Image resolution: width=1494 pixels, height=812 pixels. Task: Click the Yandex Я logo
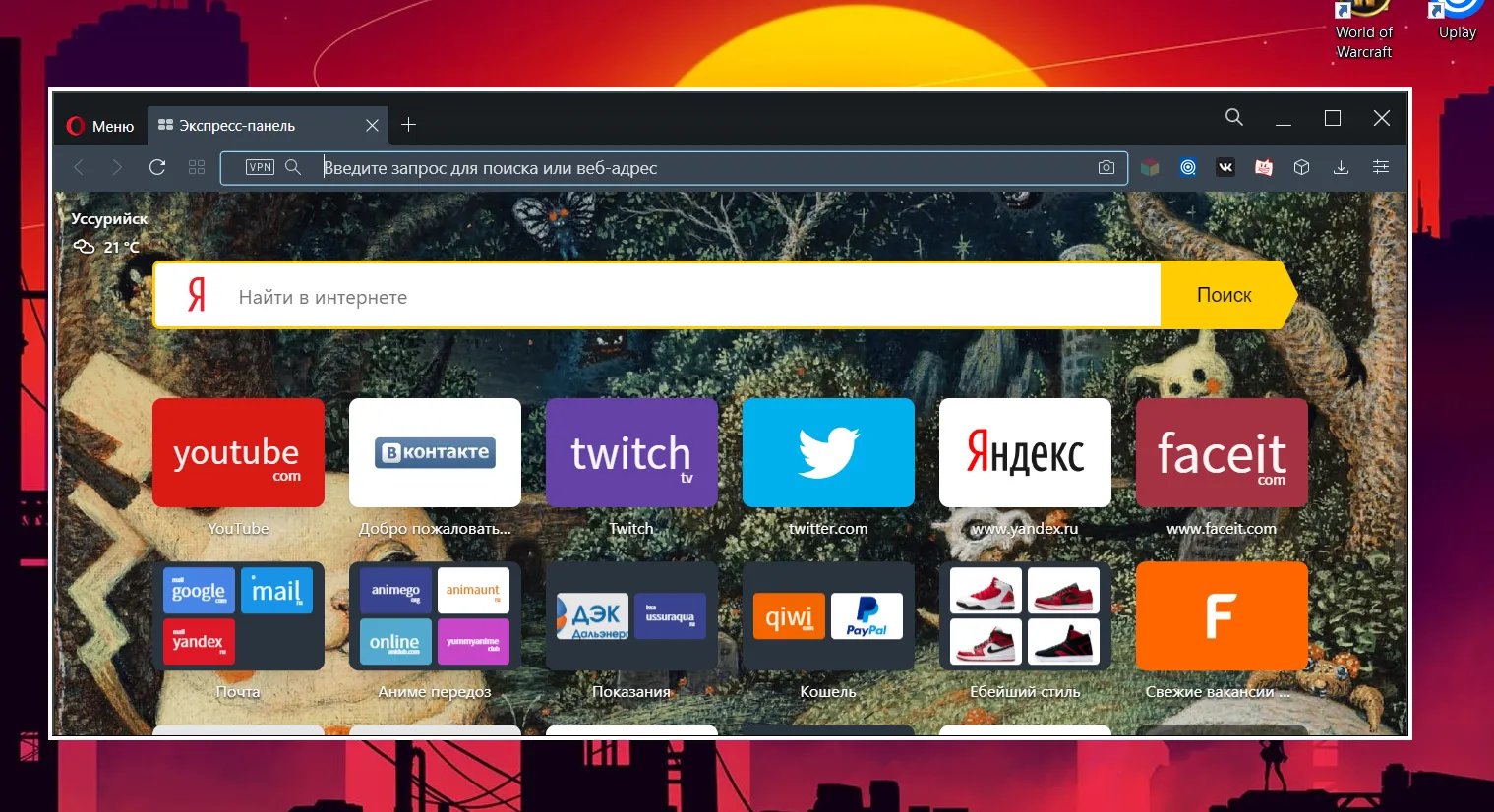[197, 295]
